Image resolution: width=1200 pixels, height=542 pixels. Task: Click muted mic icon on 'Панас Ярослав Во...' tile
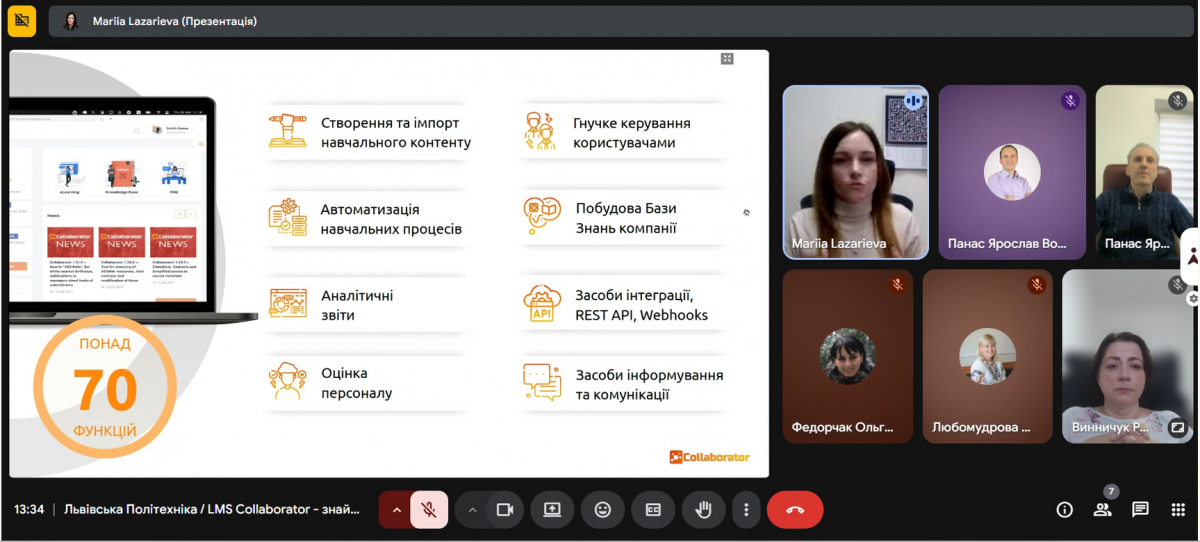(1070, 101)
